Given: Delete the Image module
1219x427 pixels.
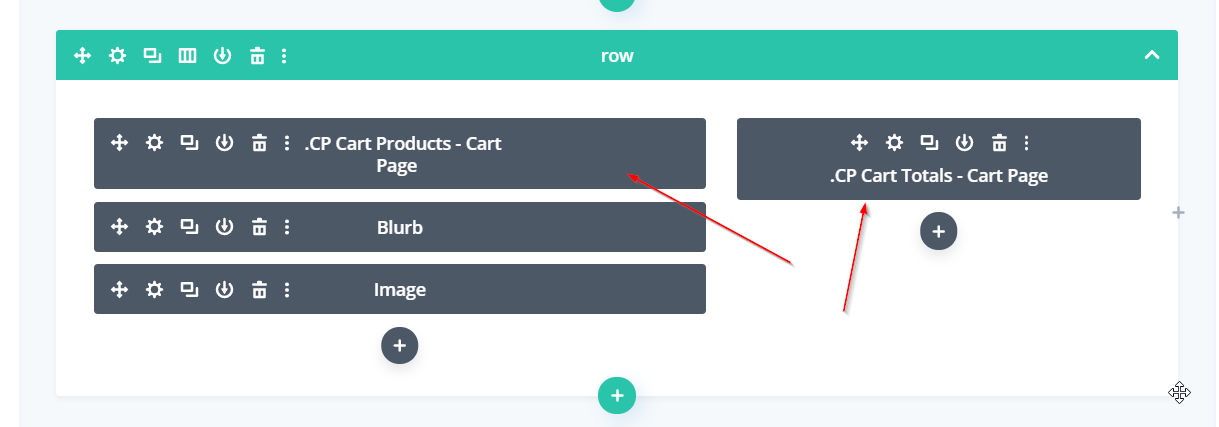Looking at the screenshot, I should point(259,290).
